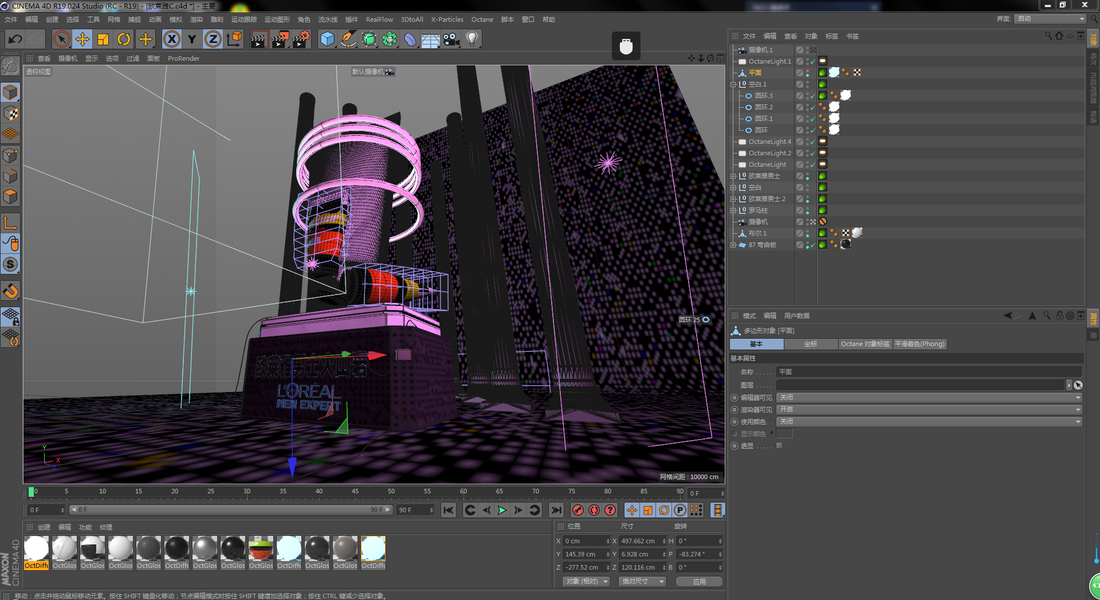Screen dimensions: 1100x600
Task: Expand the 欧莱雅男士.2 group
Action: (734, 199)
